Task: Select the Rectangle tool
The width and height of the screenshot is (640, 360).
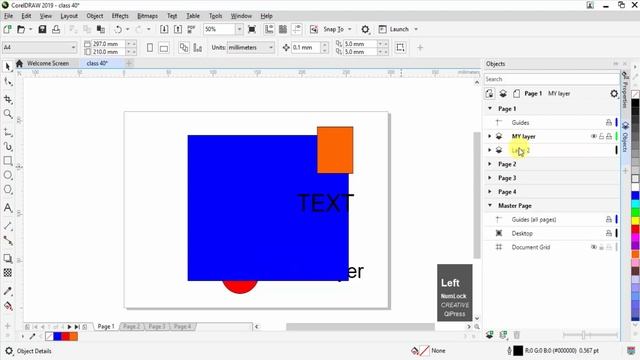Action: (8, 161)
